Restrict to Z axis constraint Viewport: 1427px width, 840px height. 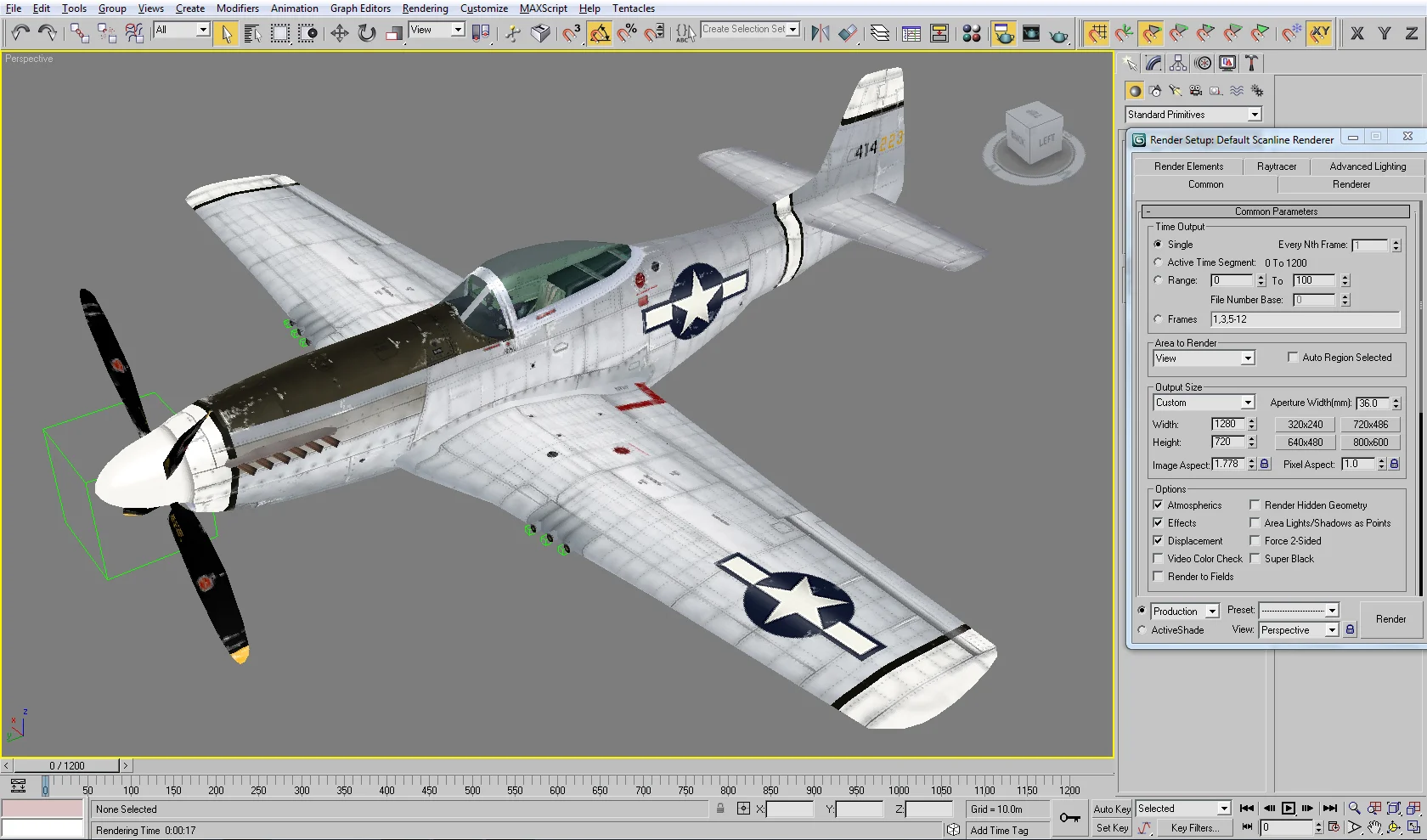(x=1412, y=33)
